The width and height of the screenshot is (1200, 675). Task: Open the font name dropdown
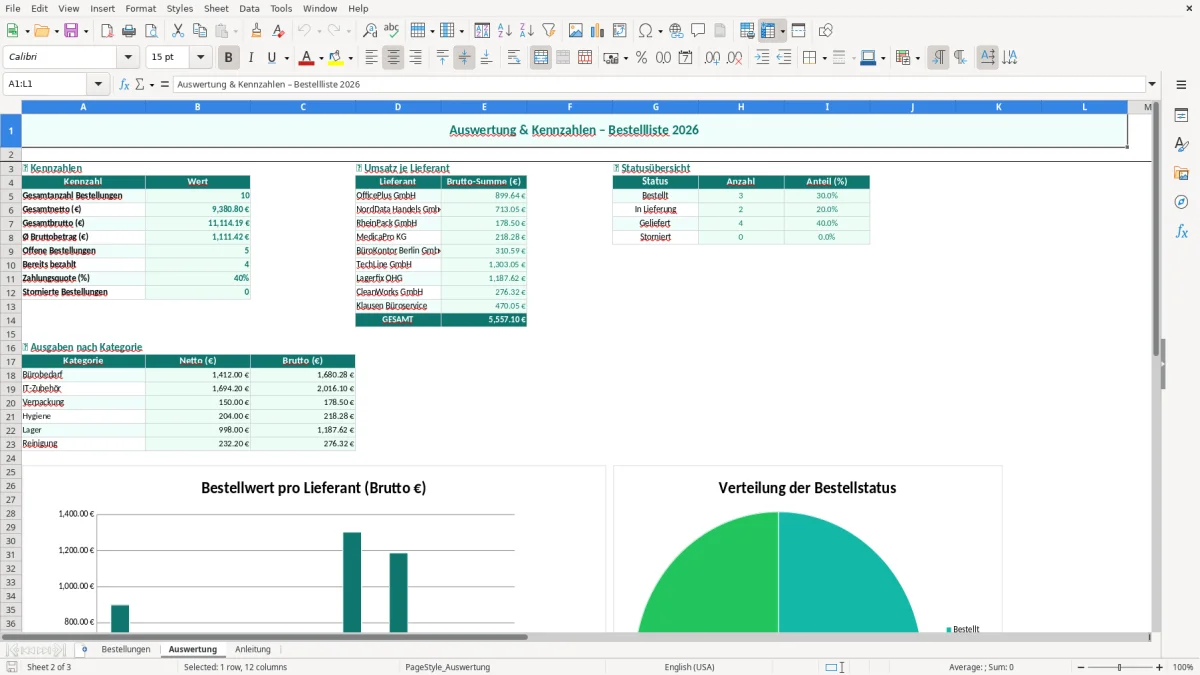pos(128,58)
